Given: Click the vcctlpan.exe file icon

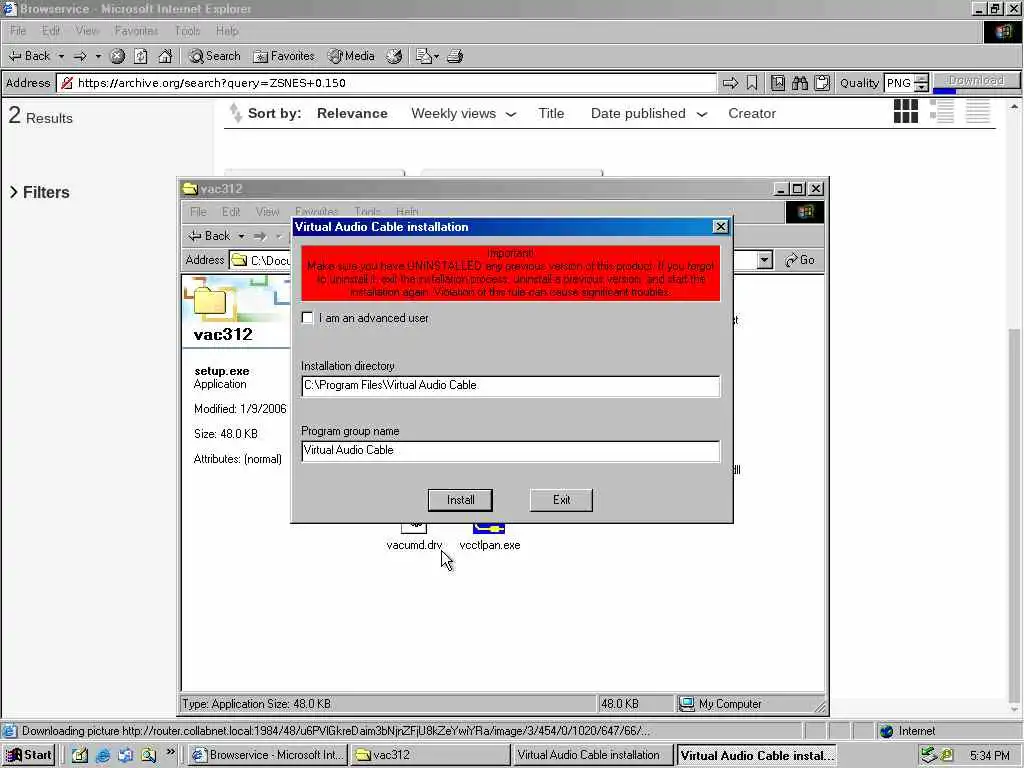Looking at the screenshot, I should point(488,528).
